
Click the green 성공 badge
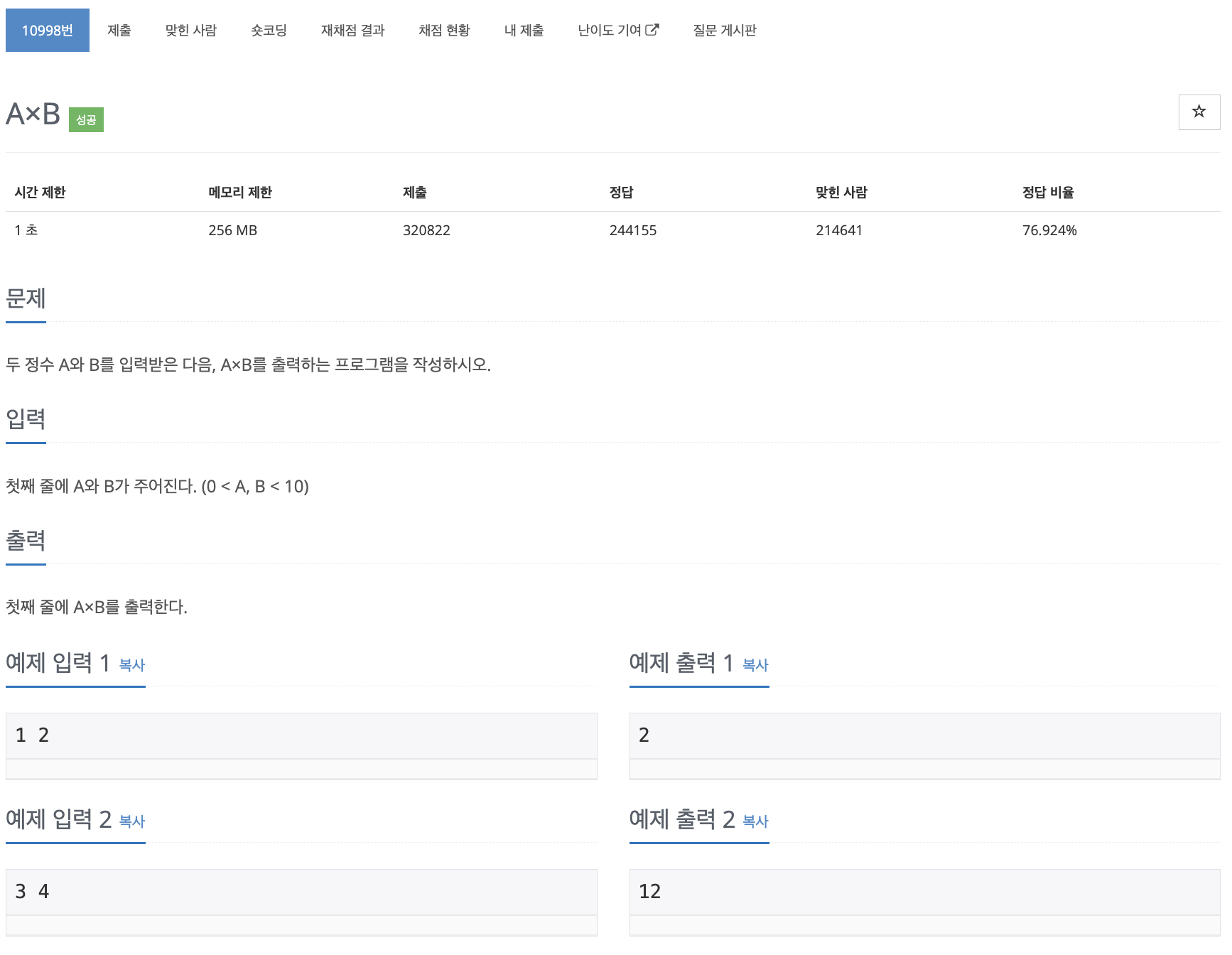[86, 119]
